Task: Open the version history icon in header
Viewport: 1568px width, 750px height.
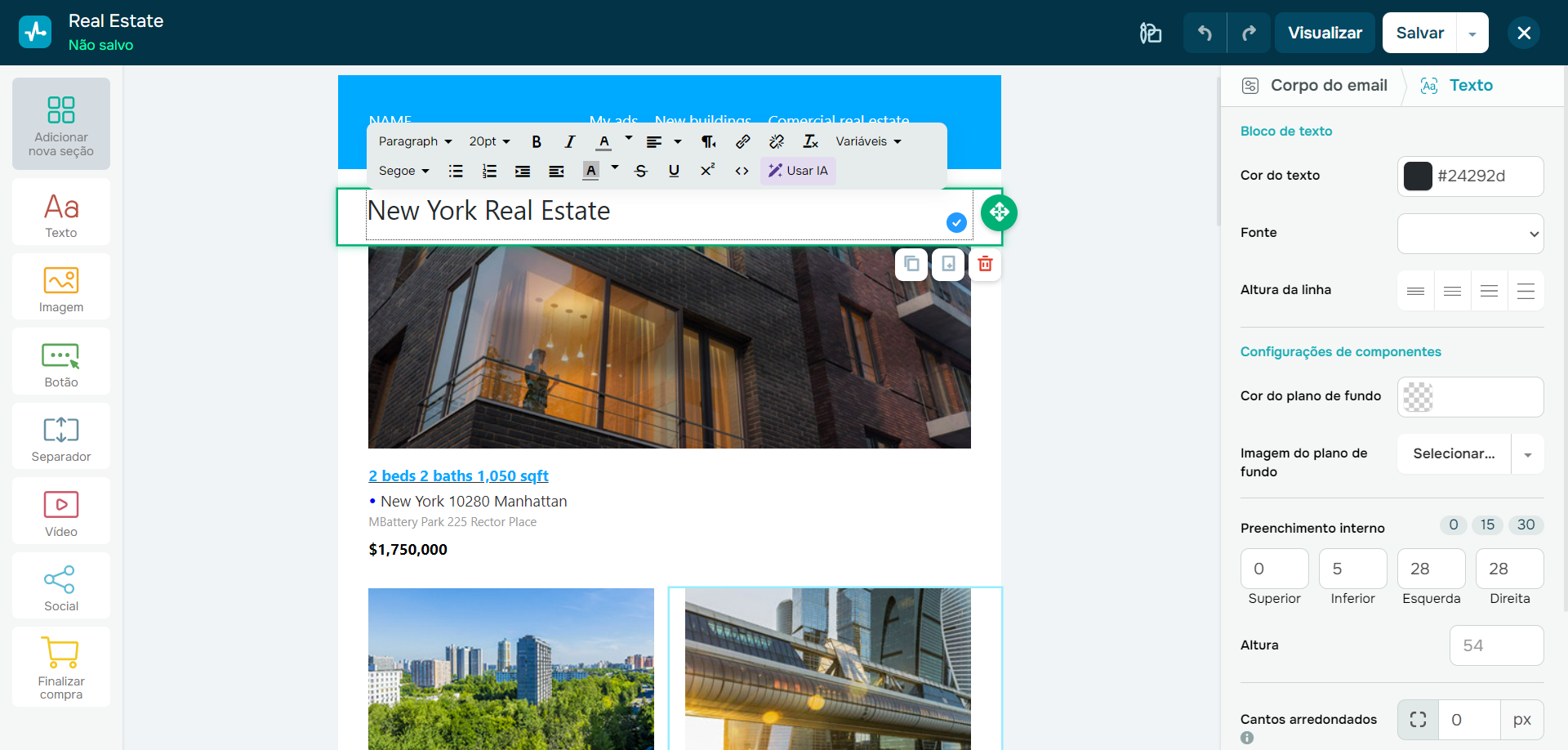Action: (1151, 33)
